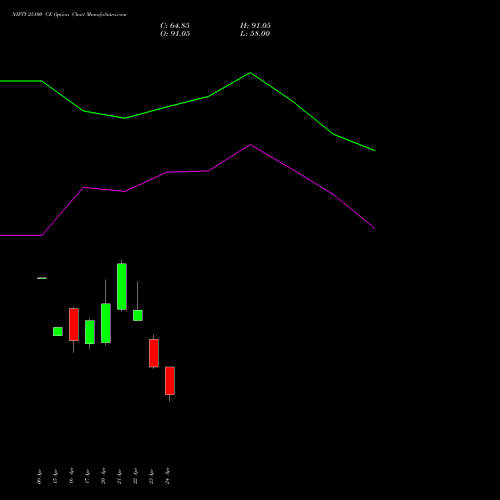Click the close value C: 64.85
500x500 pixels.
pos(175,26)
